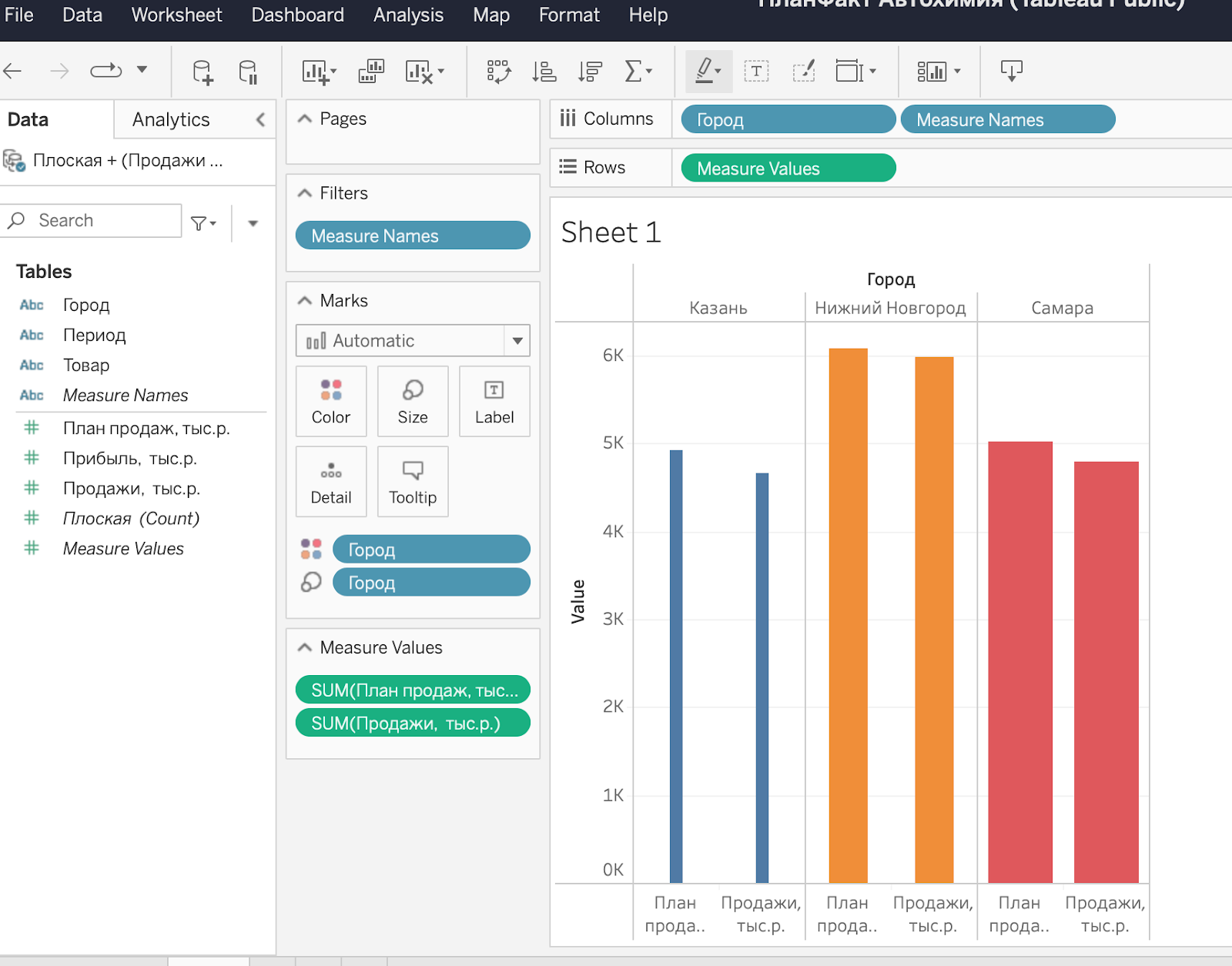Open the Show/Hide Cards dropdown arrow
The width and height of the screenshot is (1232, 966).
pyautogui.click(x=958, y=72)
